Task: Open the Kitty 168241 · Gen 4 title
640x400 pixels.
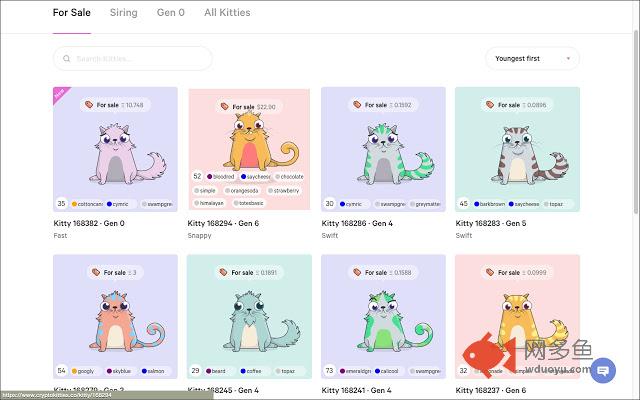Action: (x=357, y=391)
